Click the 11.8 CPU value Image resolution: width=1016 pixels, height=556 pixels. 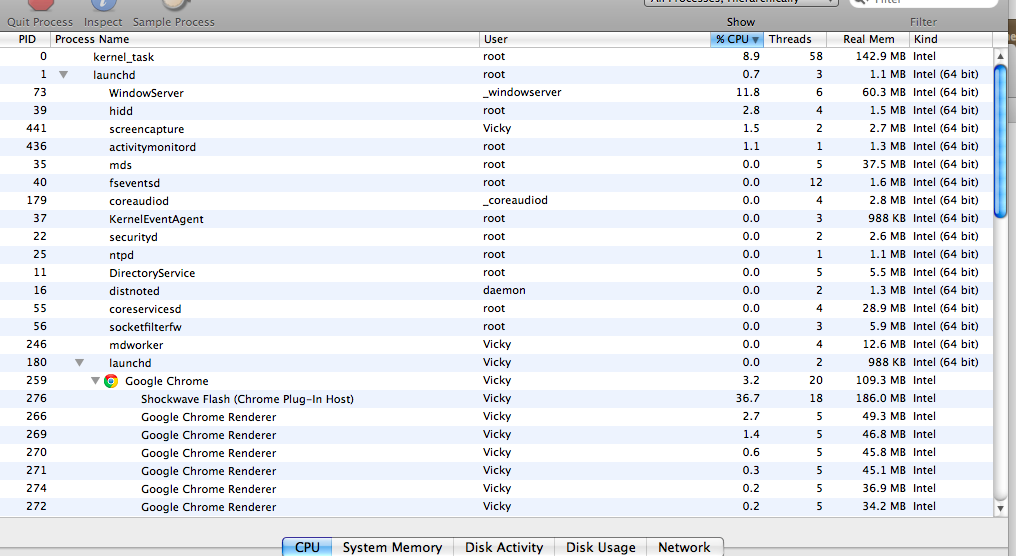(x=748, y=93)
